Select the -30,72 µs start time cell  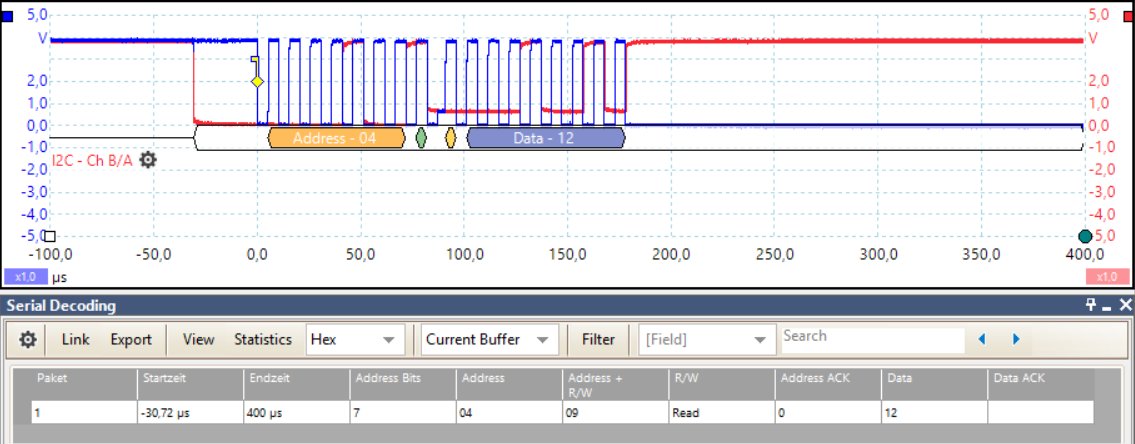tap(190, 413)
